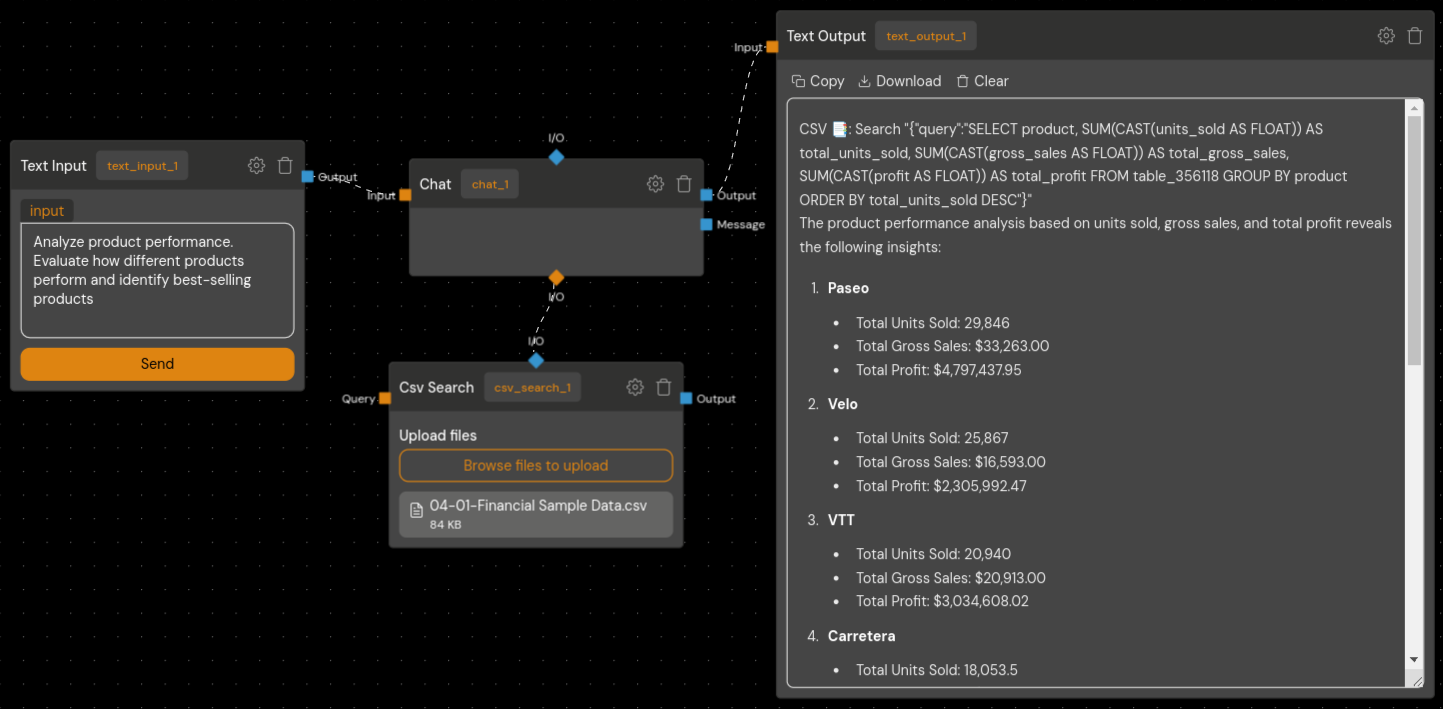The image size is (1443, 709).
Task: Click 'Total Gross Sales: $33,263.00' line
Action: click(952, 346)
